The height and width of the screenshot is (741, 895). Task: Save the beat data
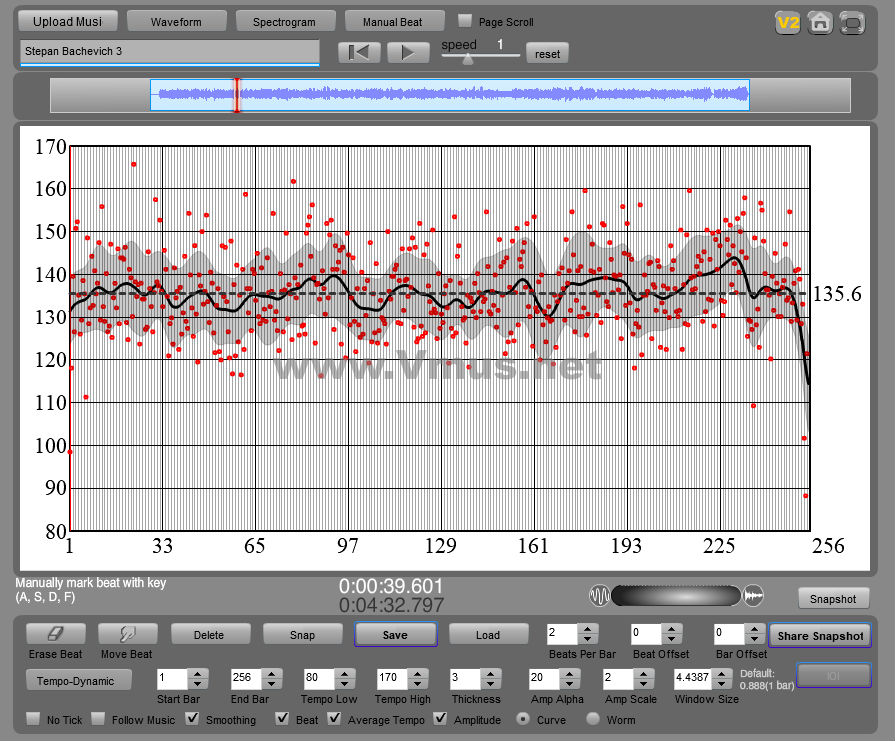tap(395, 634)
